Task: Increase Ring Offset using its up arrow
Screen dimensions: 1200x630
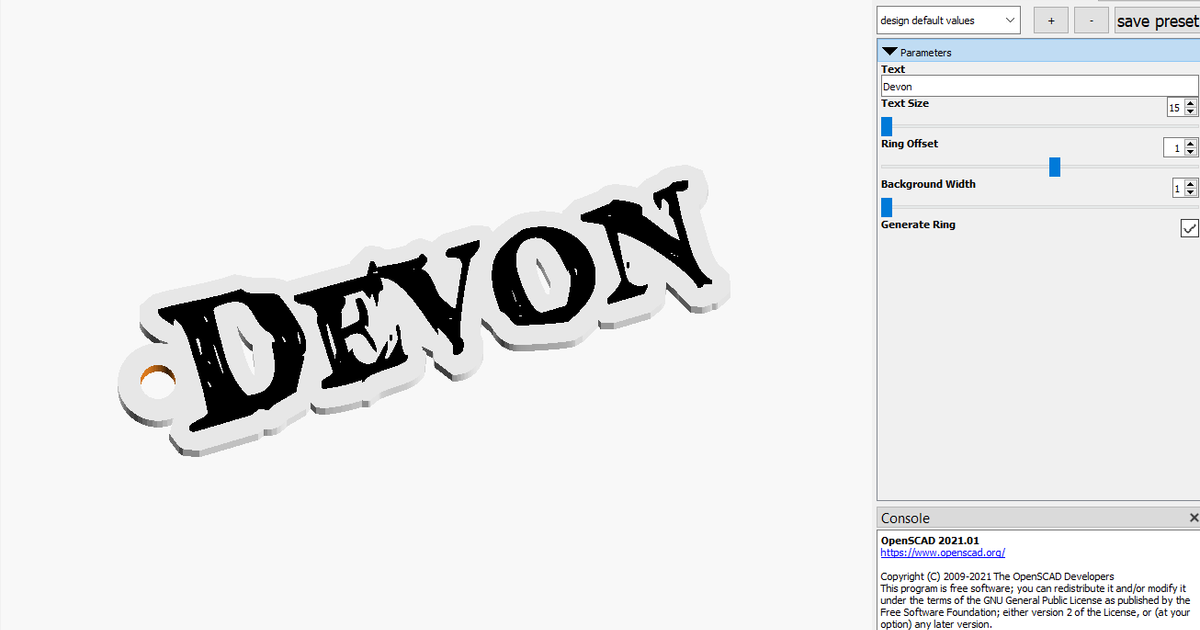Action: point(1192,143)
